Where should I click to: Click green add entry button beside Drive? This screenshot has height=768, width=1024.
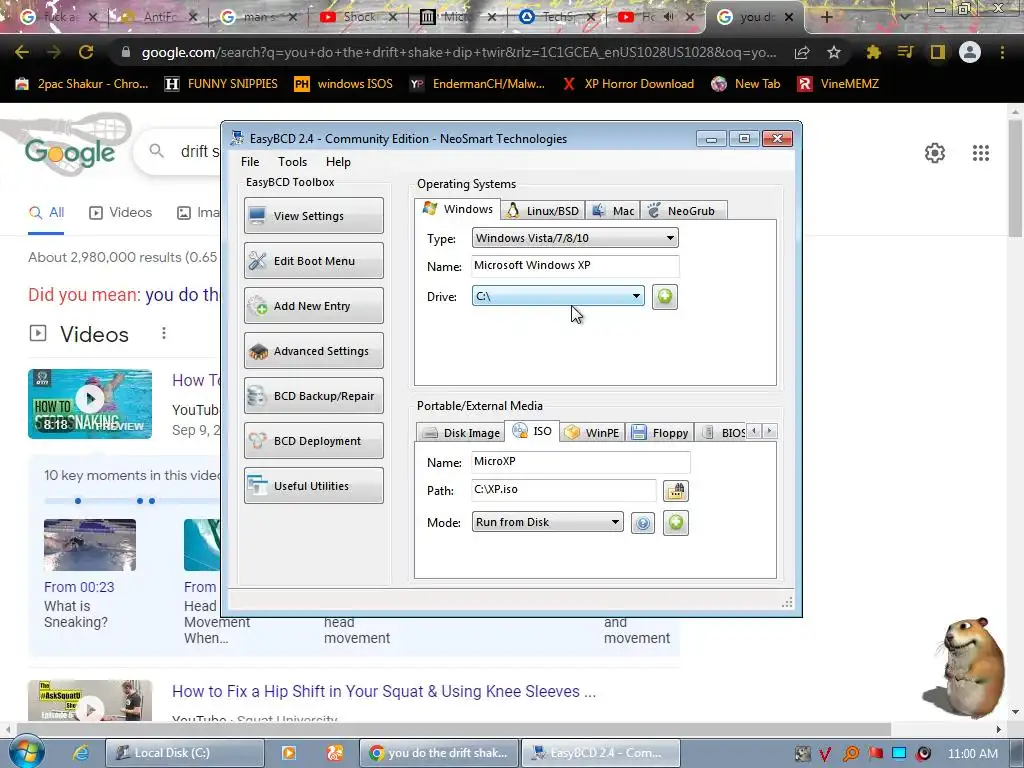(664, 296)
